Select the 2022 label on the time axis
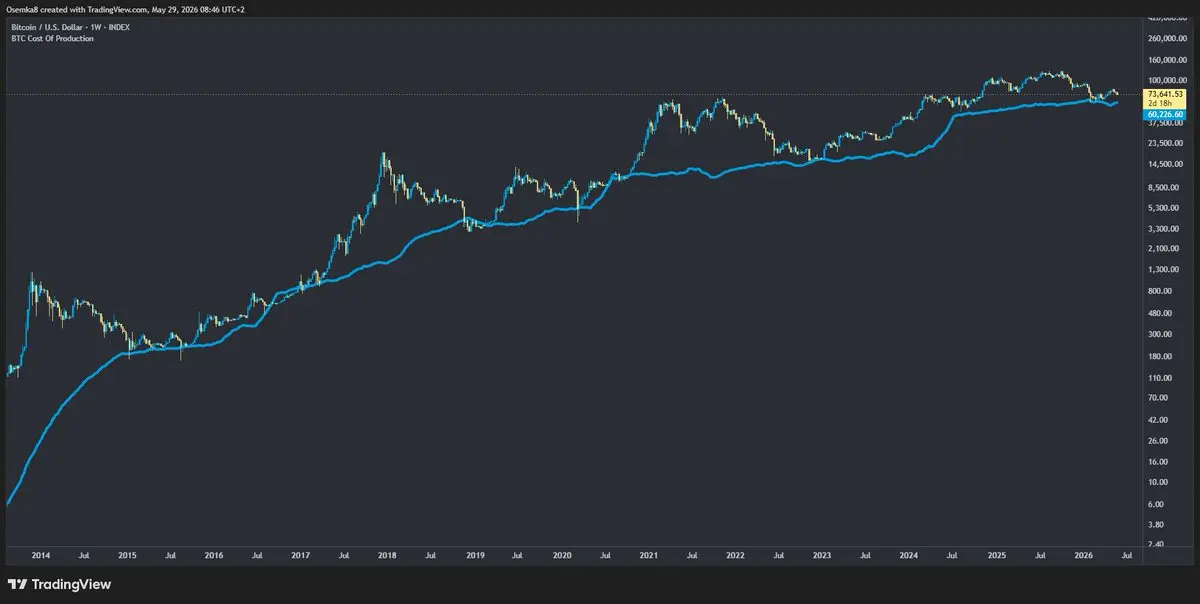The image size is (1200, 604). click(x=735, y=553)
